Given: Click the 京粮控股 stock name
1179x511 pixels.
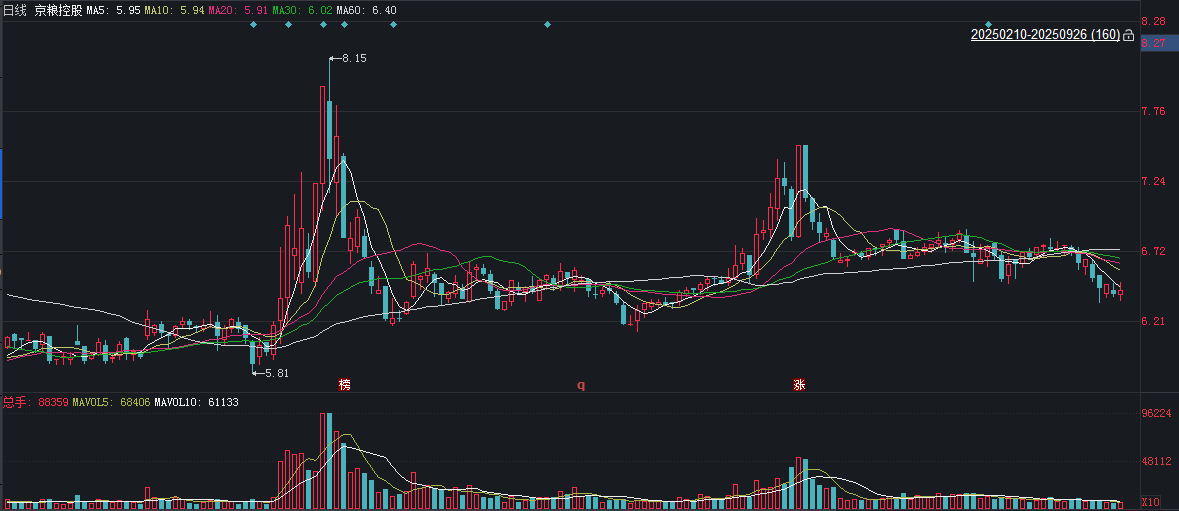Looking at the screenshot, I should [x=58, y=11].
